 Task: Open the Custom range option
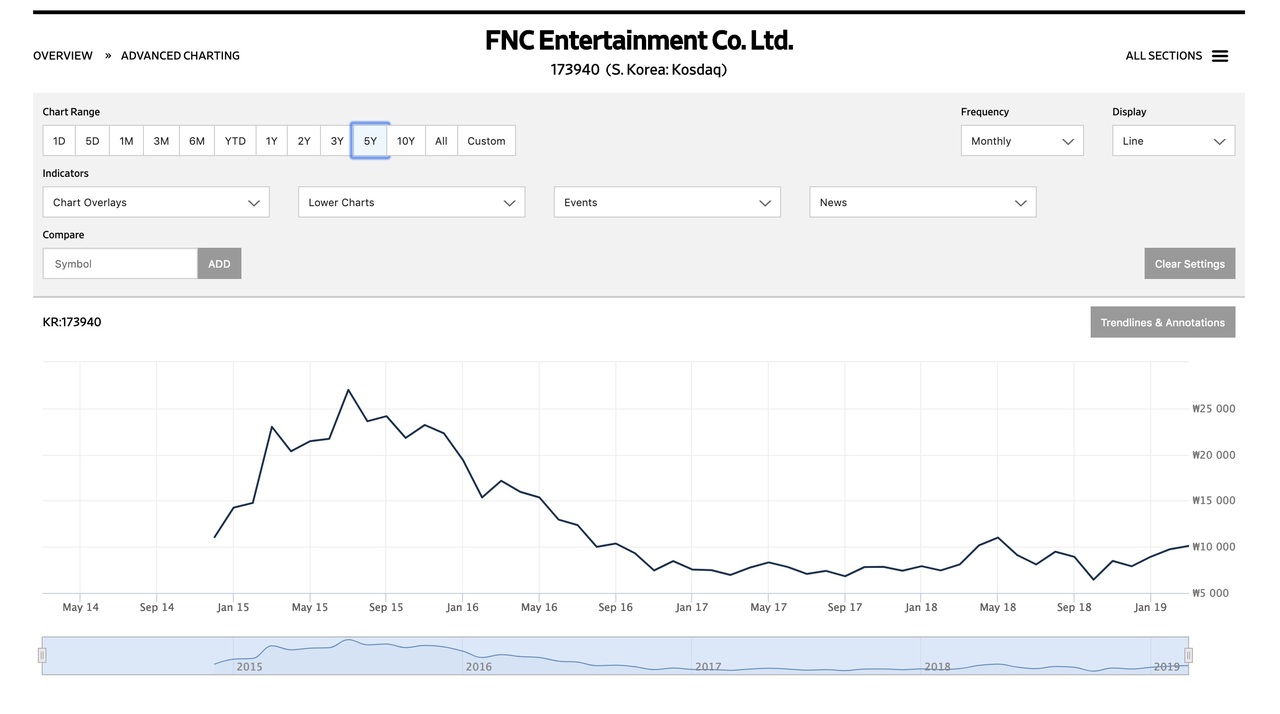coord(486,141)
